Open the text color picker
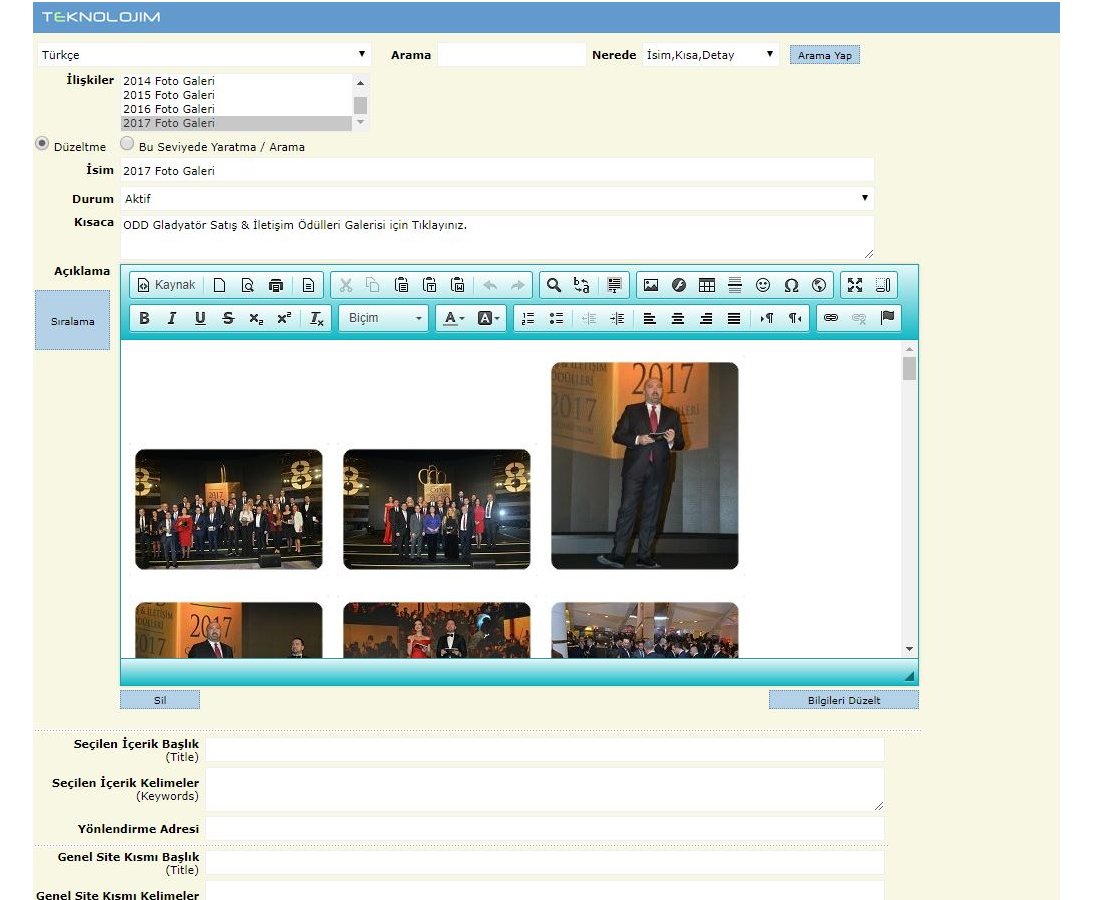Screen dimensions: 1100x900 [x=454, y=318]
